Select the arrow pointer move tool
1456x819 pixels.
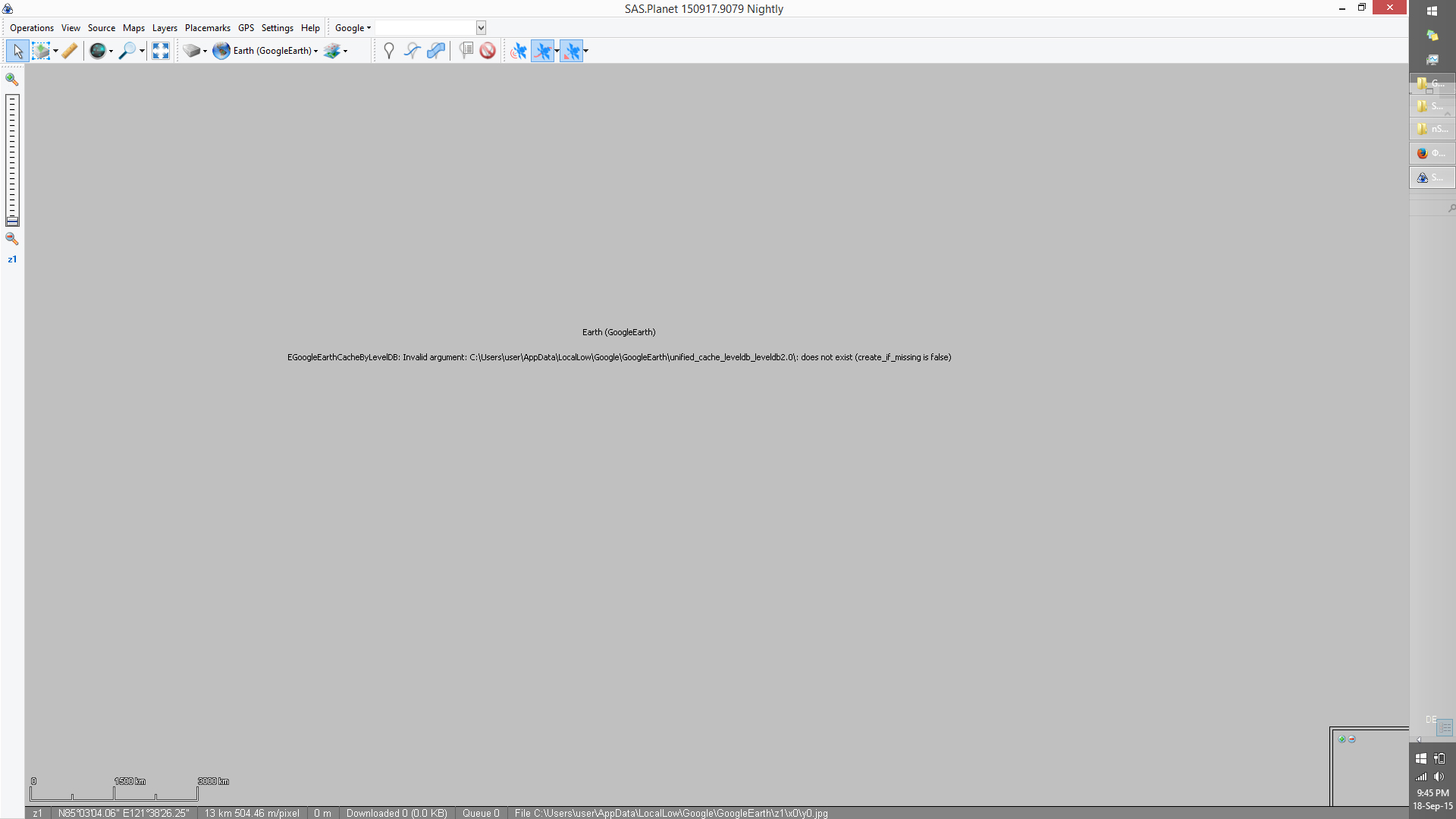(17, 51)
